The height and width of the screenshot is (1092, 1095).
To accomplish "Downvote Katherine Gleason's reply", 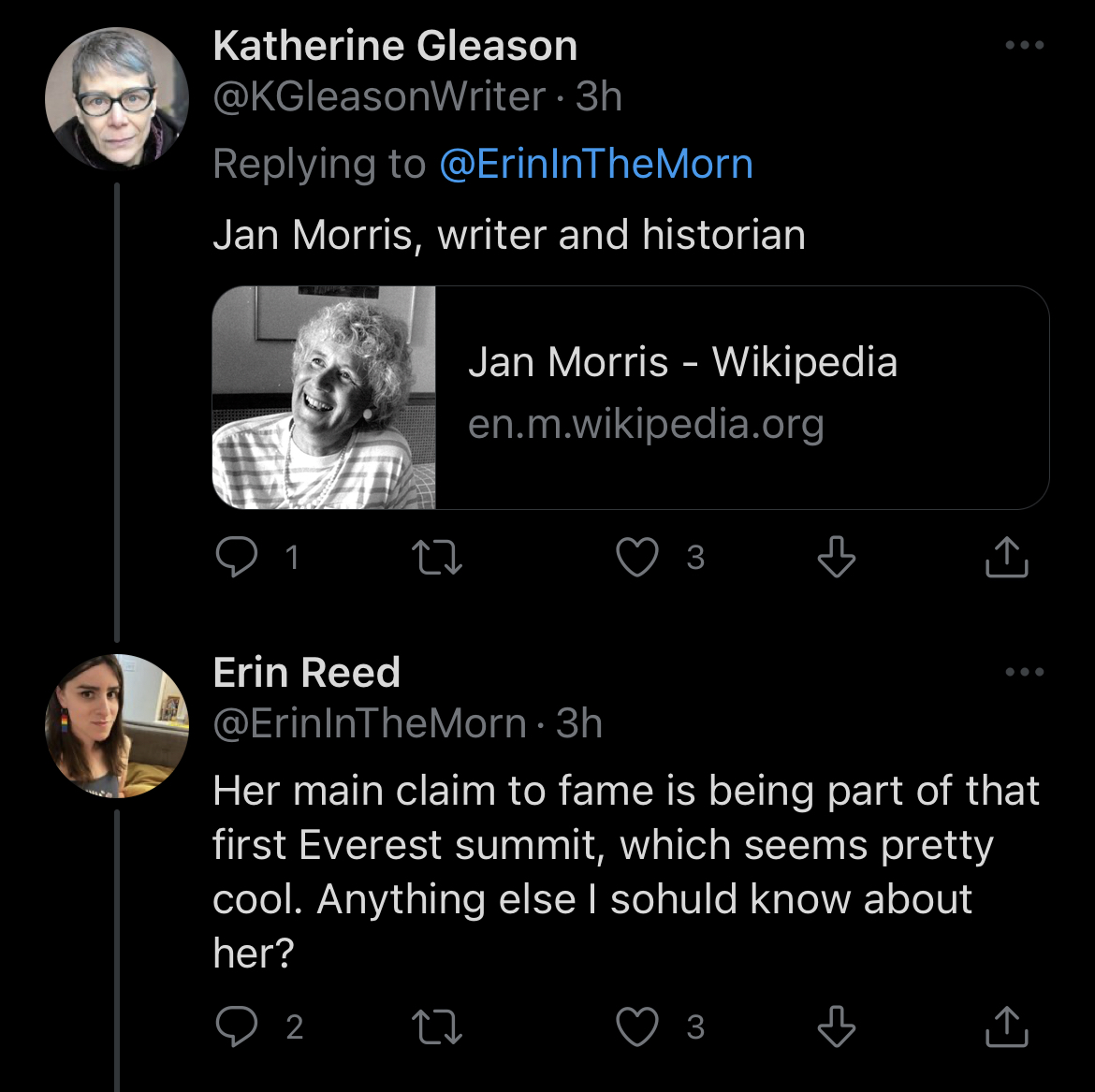I will (x=836, y=558).
